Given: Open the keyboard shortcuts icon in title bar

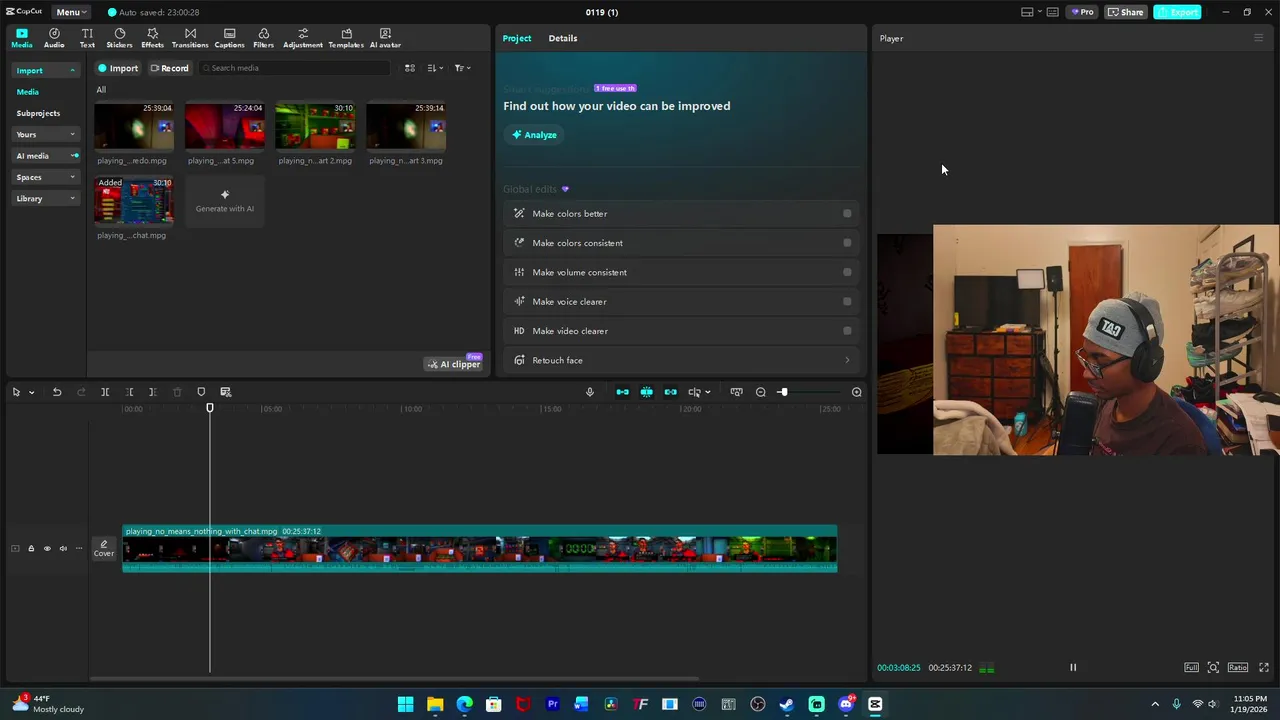Looking at the screenshot, I should (1052, 12).
